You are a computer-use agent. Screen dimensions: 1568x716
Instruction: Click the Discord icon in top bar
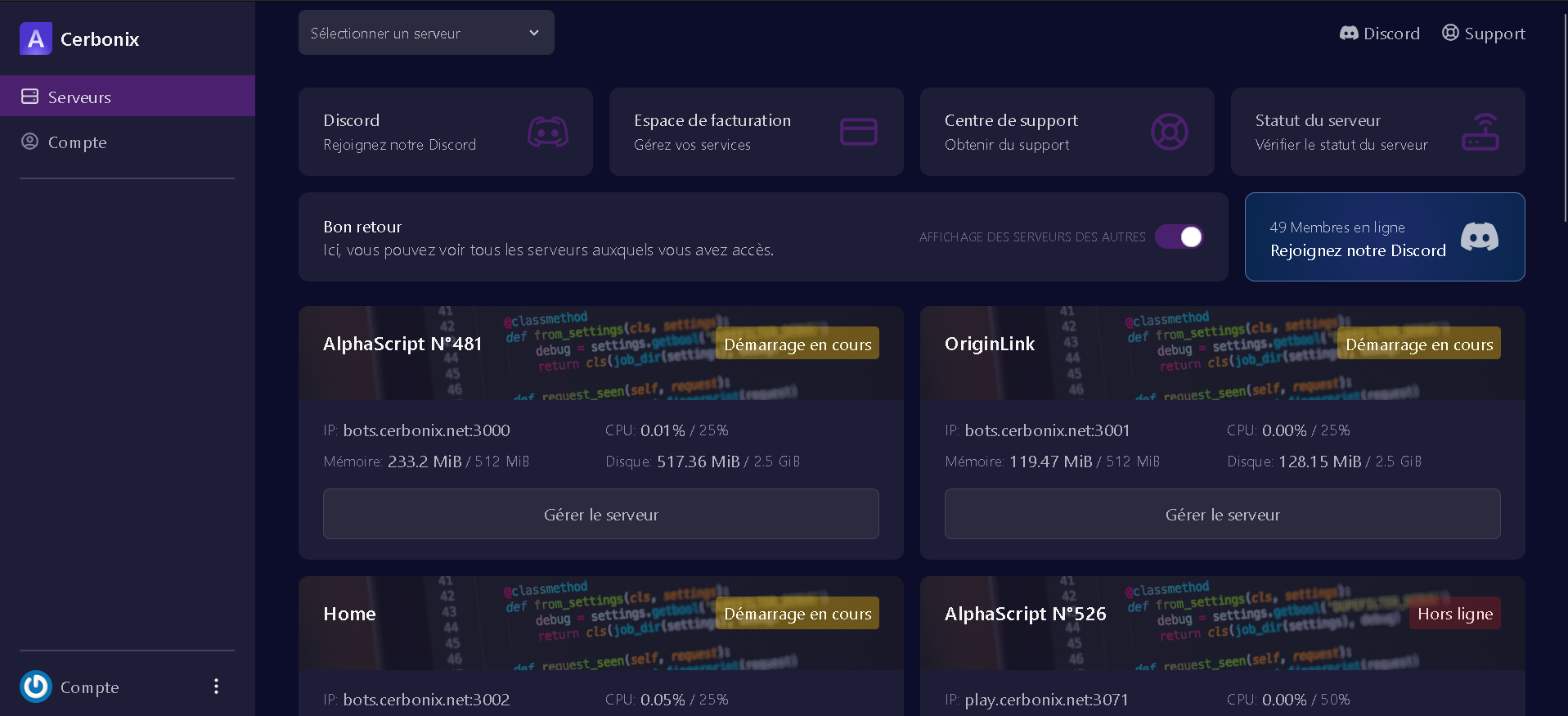pyautogui.click(x=1349, y=34)
